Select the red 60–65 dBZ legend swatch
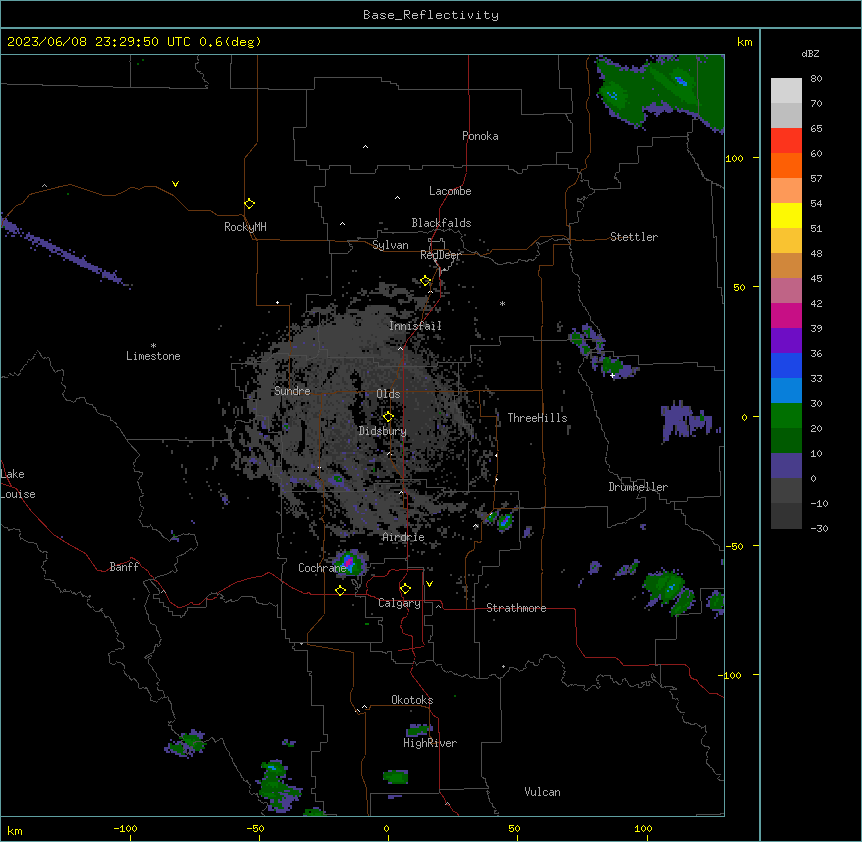The width and height of the screenshot is (862, 842). click(x=786, y=141)
